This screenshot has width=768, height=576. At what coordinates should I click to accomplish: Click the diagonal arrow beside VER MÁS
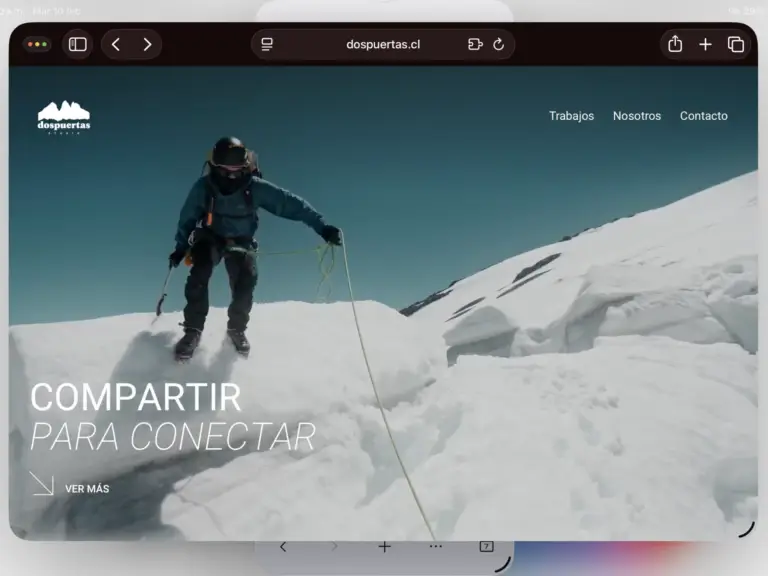41,484
